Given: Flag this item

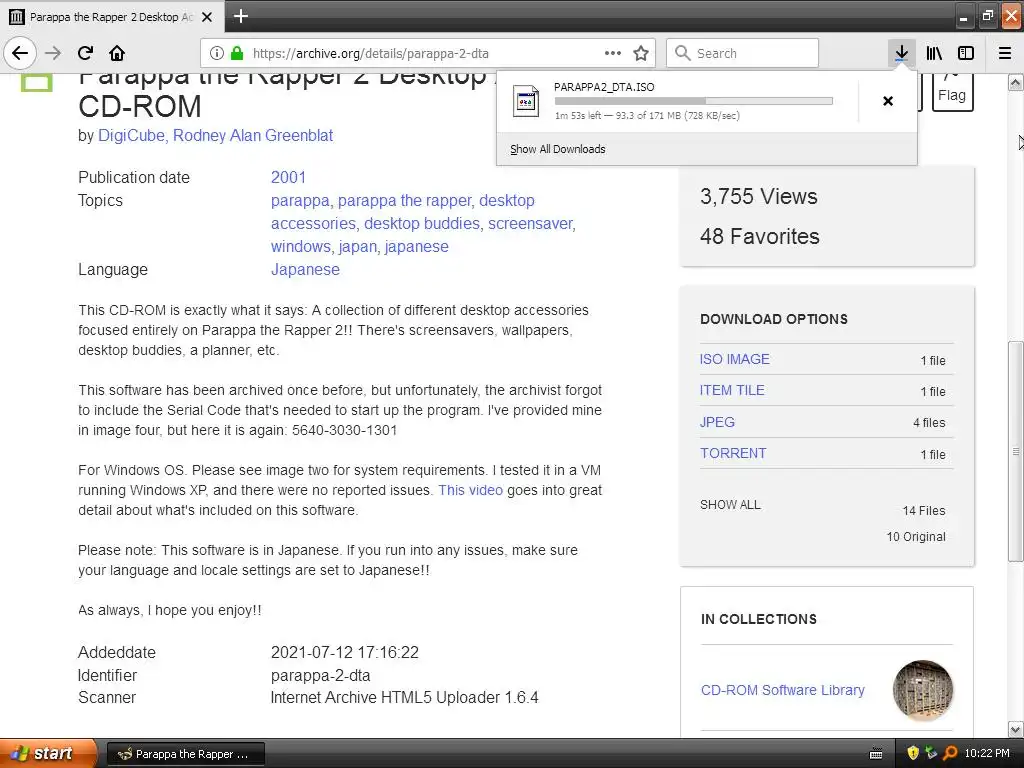Looking at the screenshot, I should (x=952, y=91).
